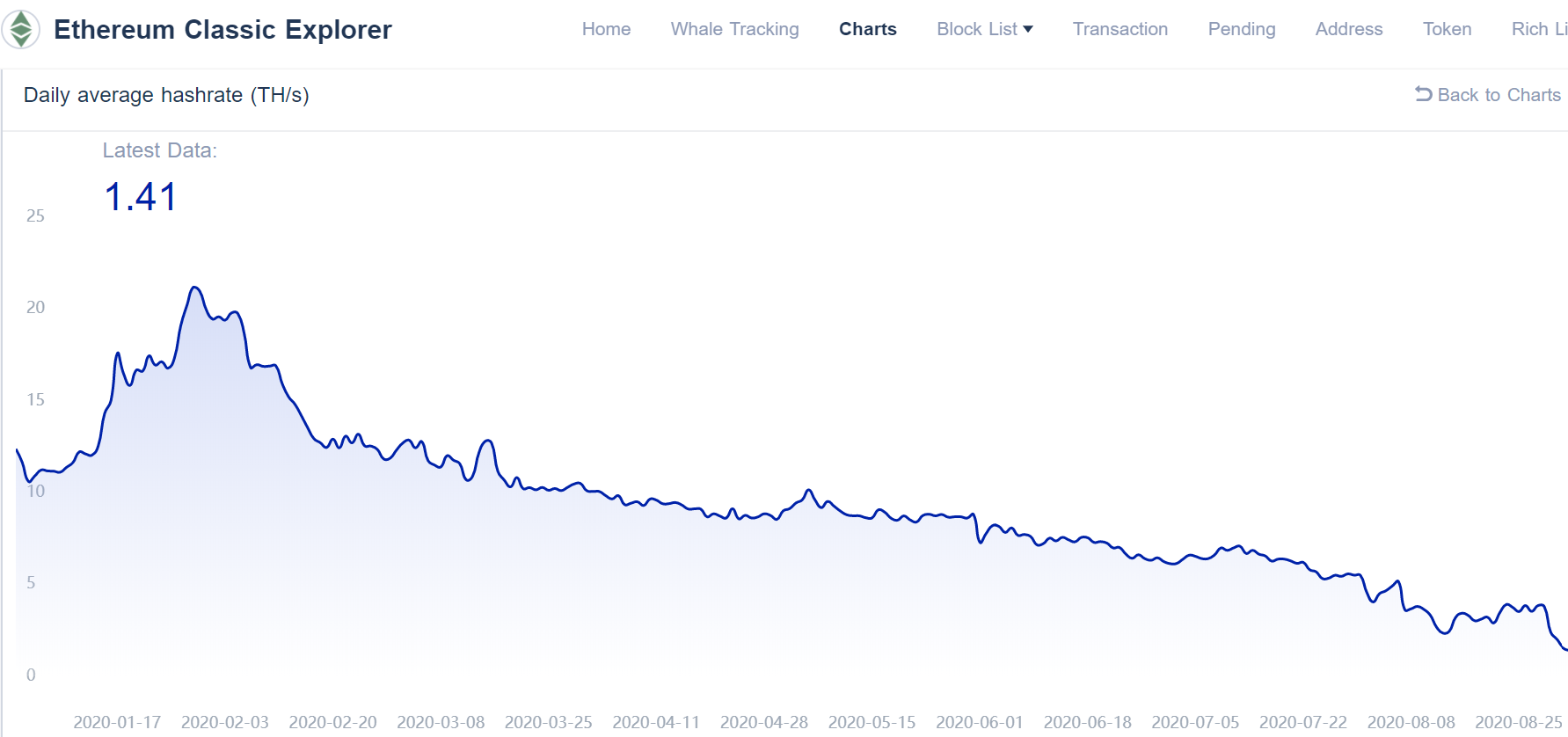Click the 2020-06-01 date axis label

coord(980,722)
